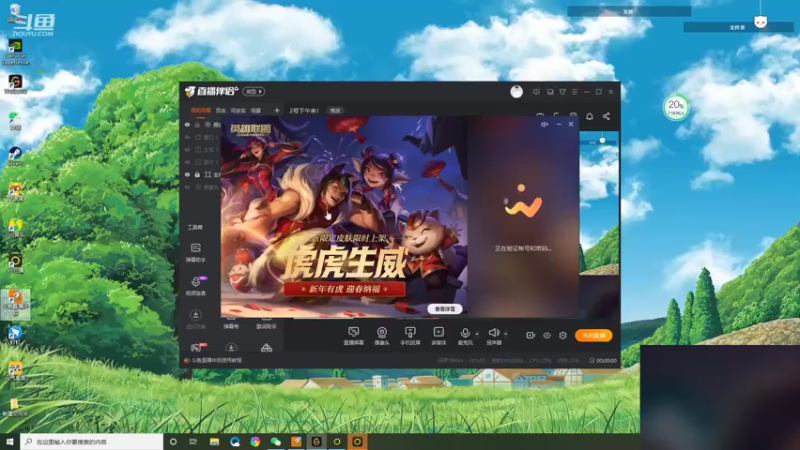Image resolution: width=800 pixels, height=450 pixels.
Task: Switch to the second scene tab
Action: click(220, 110)
